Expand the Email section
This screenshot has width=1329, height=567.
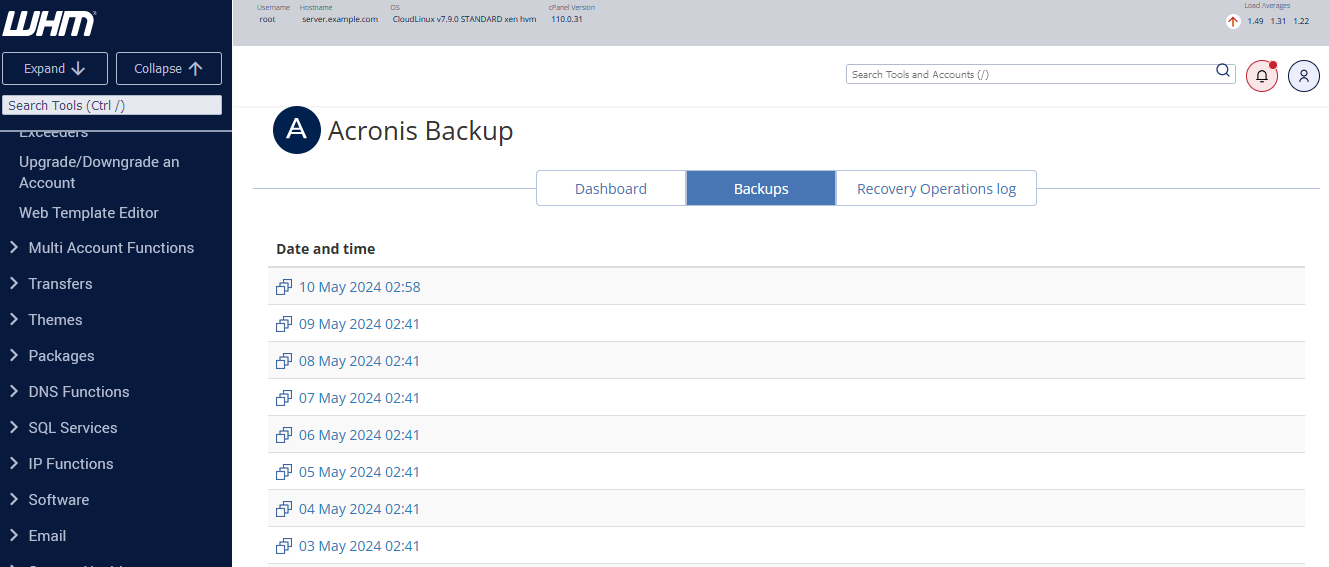pos(37,536)
